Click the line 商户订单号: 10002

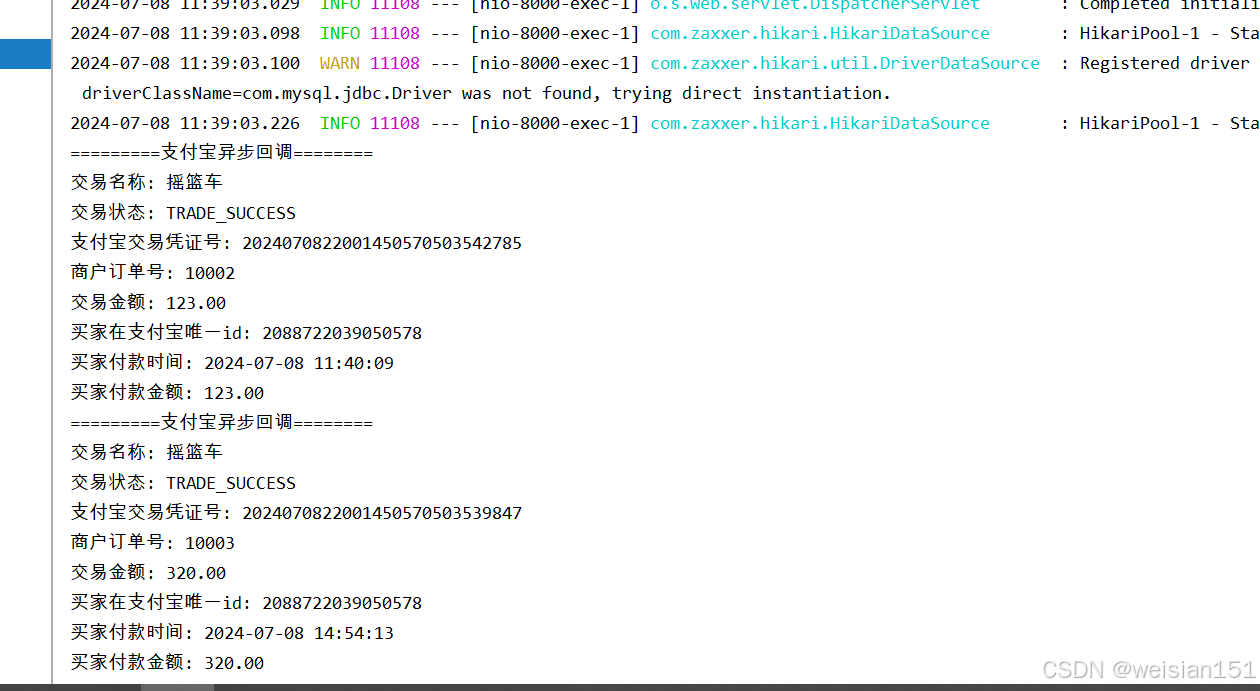(x=153, y=273)
